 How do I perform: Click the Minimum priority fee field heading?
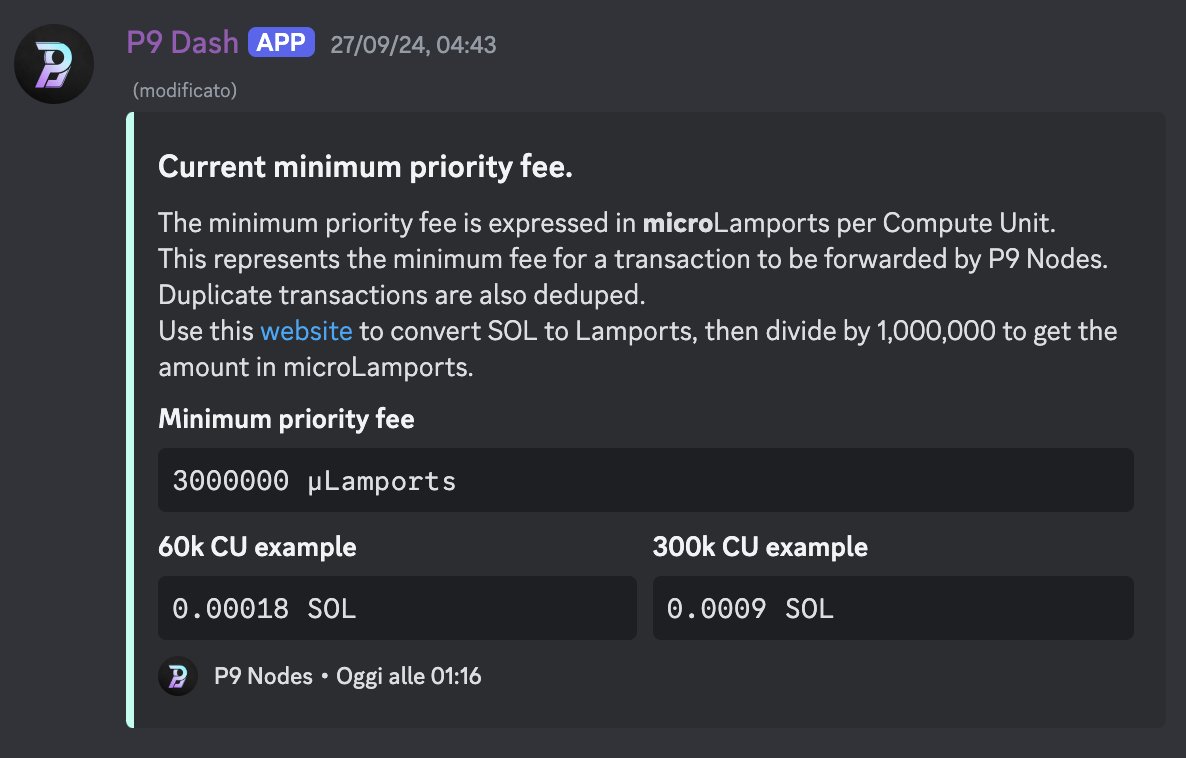286,419
